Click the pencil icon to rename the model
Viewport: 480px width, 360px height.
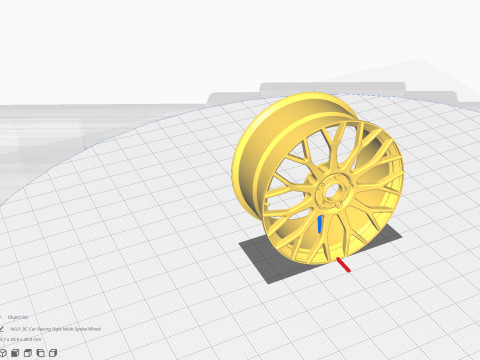click(x=2, y=329)
